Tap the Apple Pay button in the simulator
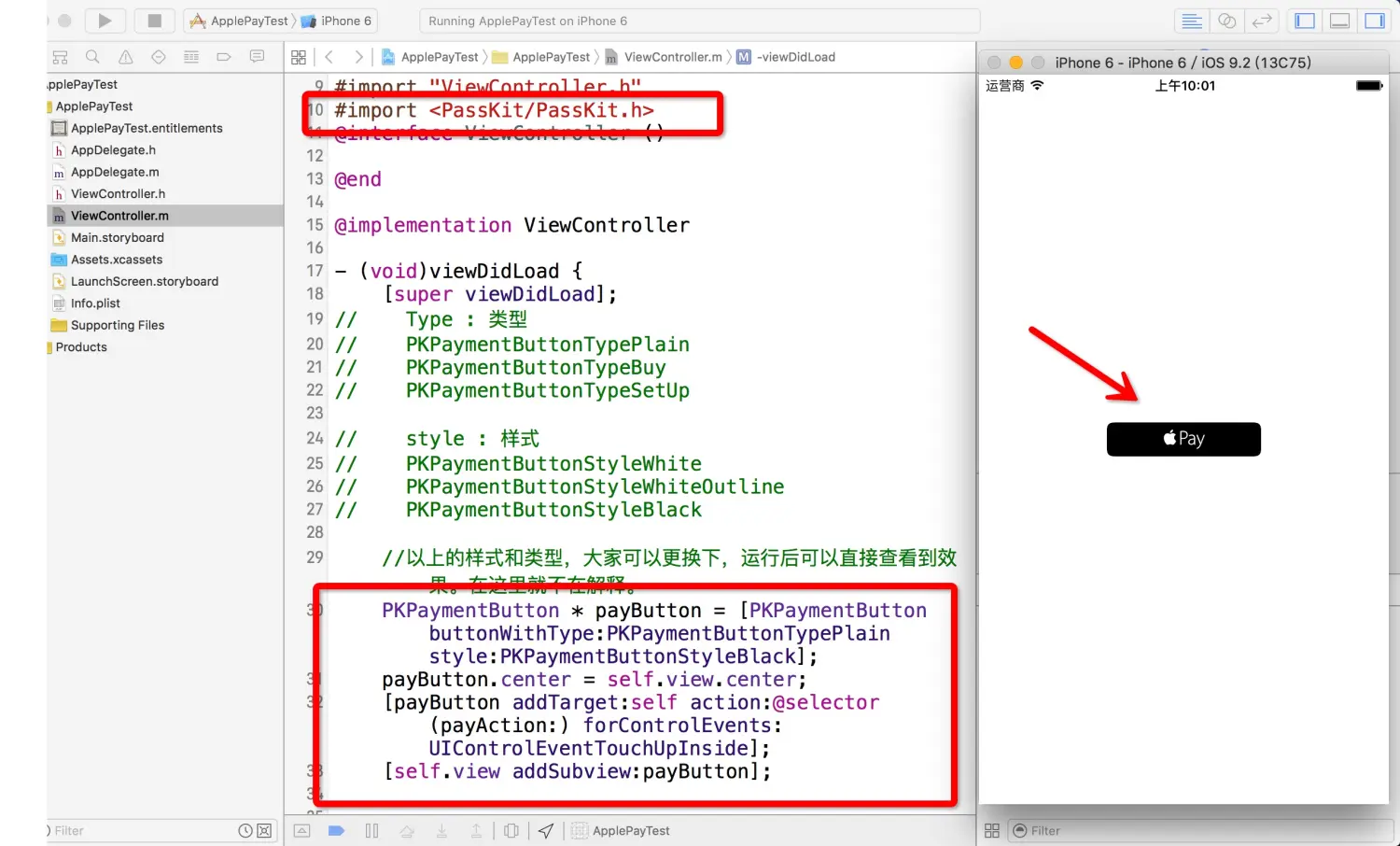1400x846 pixels. pyautogui.click(x=1183, y=439)
